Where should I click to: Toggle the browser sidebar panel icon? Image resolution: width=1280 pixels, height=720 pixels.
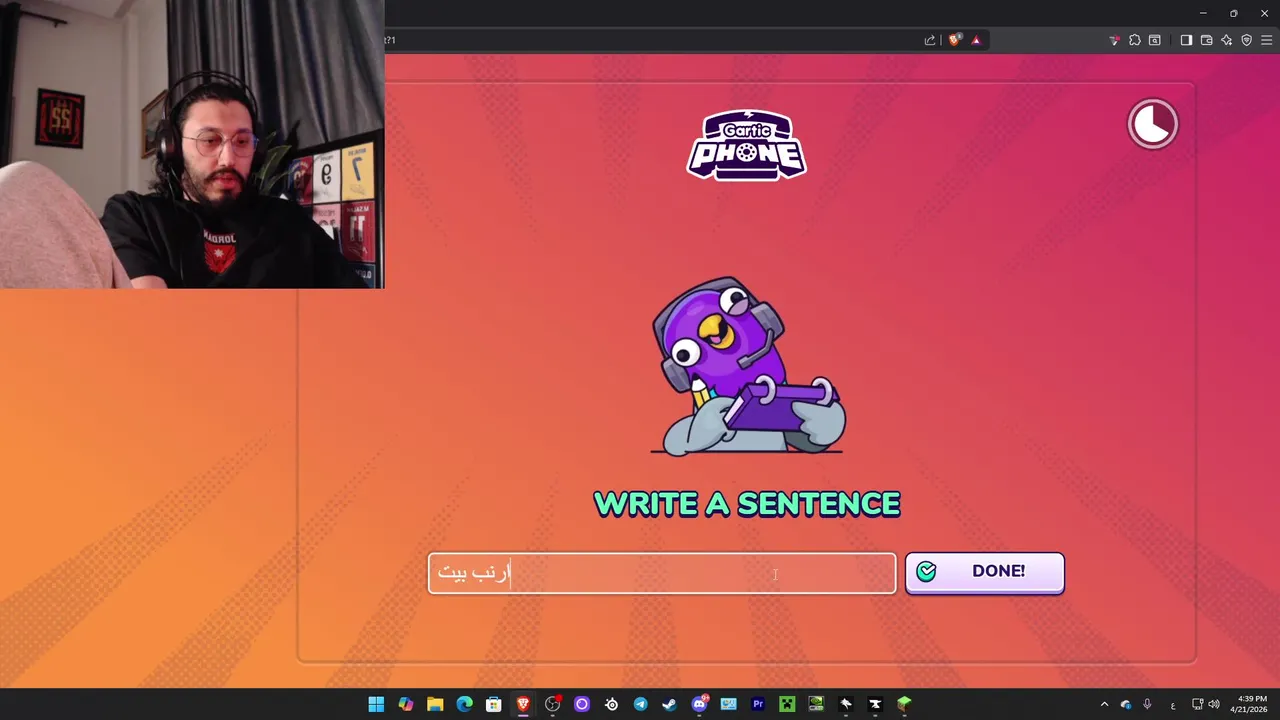coord(1186,40)
